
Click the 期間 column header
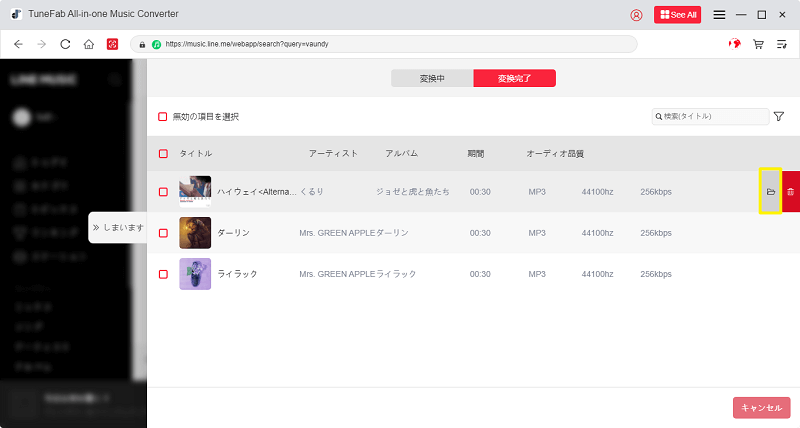[476, 154]
